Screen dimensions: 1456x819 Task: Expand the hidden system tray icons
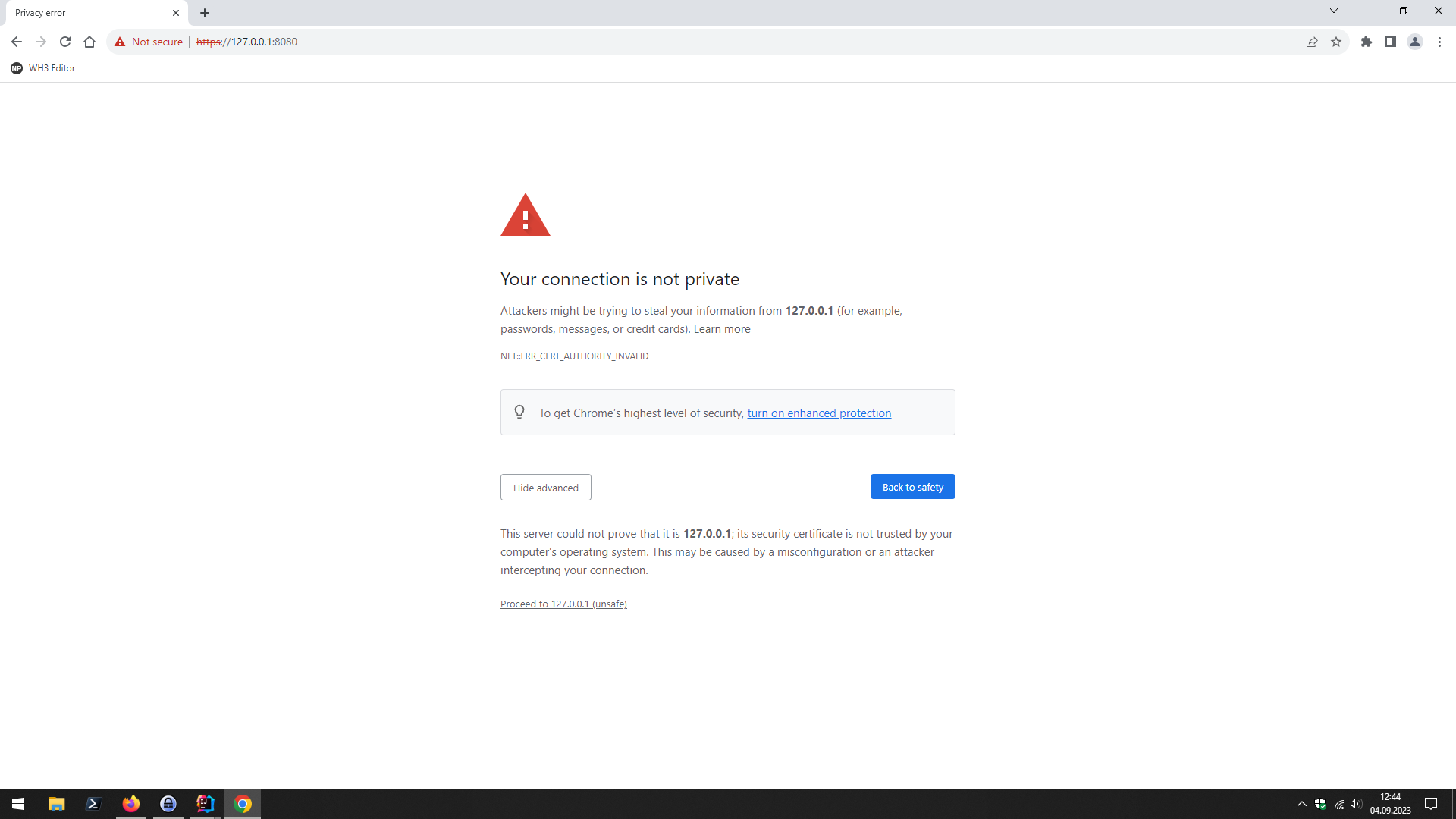point(1301,803)
